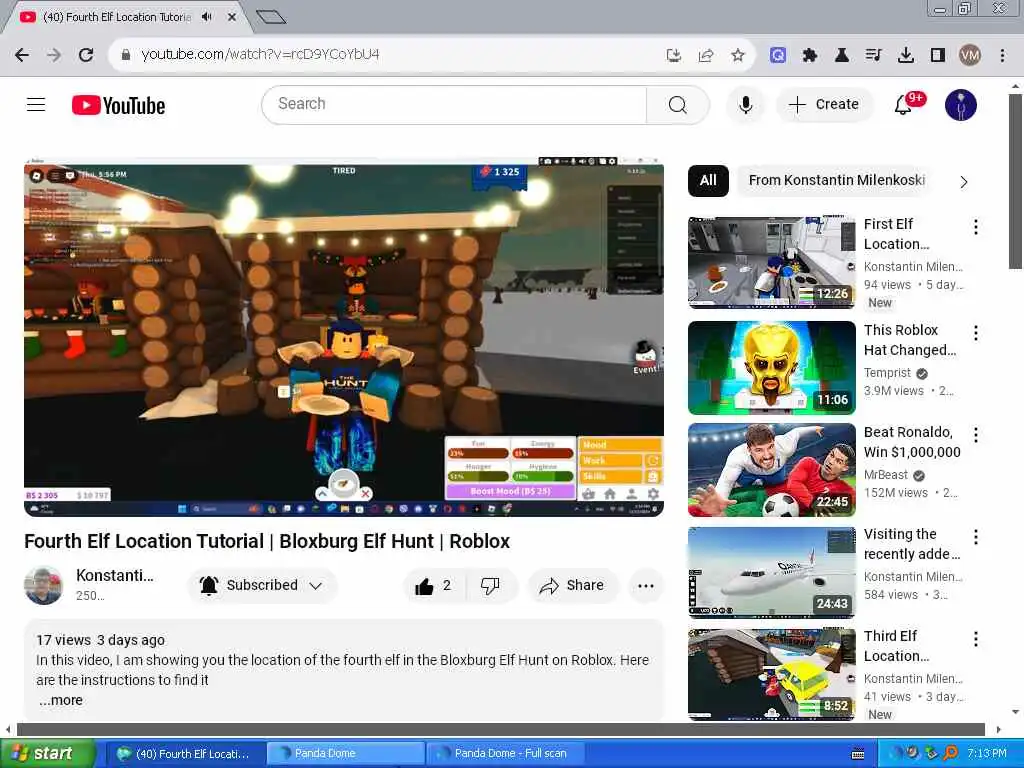The image size is (1024, 768).
Task: Open the MrBeast channel name
Action: click(886, 475)
